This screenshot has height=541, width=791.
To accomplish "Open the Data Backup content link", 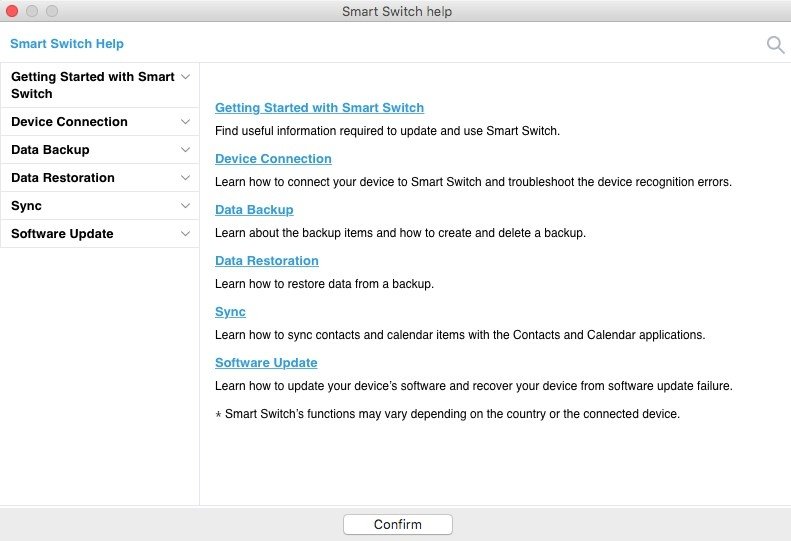I will [x=254, y=209].
